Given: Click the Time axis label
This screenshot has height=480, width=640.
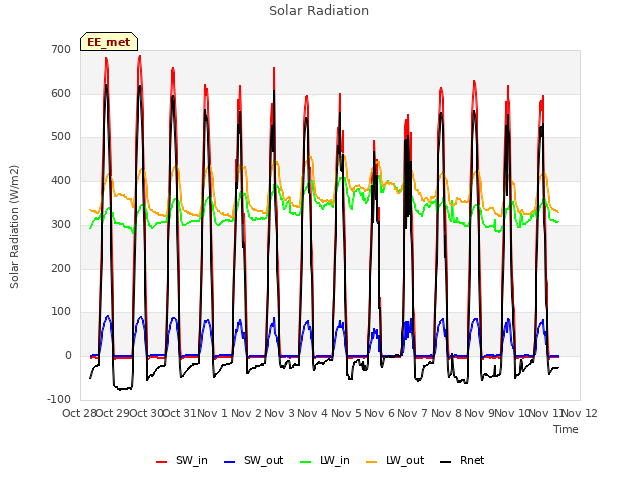Looking at the screenshot, I should (x=566, y=429).
